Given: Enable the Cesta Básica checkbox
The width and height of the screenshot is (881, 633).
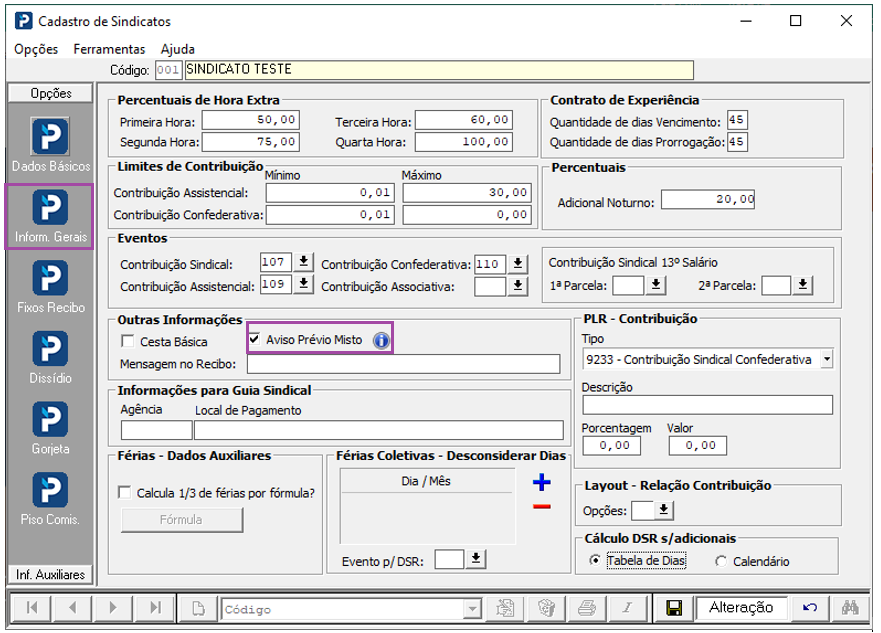Looking at the screenshot, I should [x=128, y=342].
